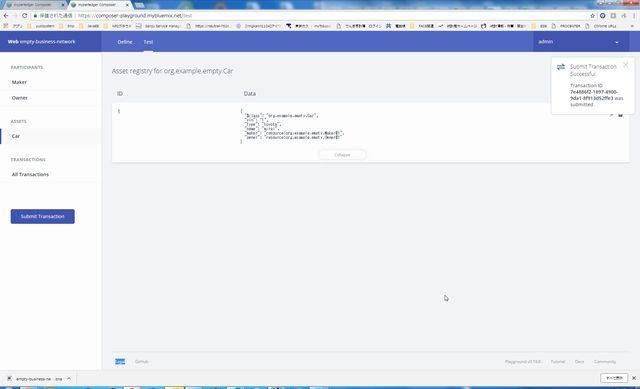Dismiss the Submit Transaction Successful notification
This screenshot has height=389, width=640.
[625, 65]
